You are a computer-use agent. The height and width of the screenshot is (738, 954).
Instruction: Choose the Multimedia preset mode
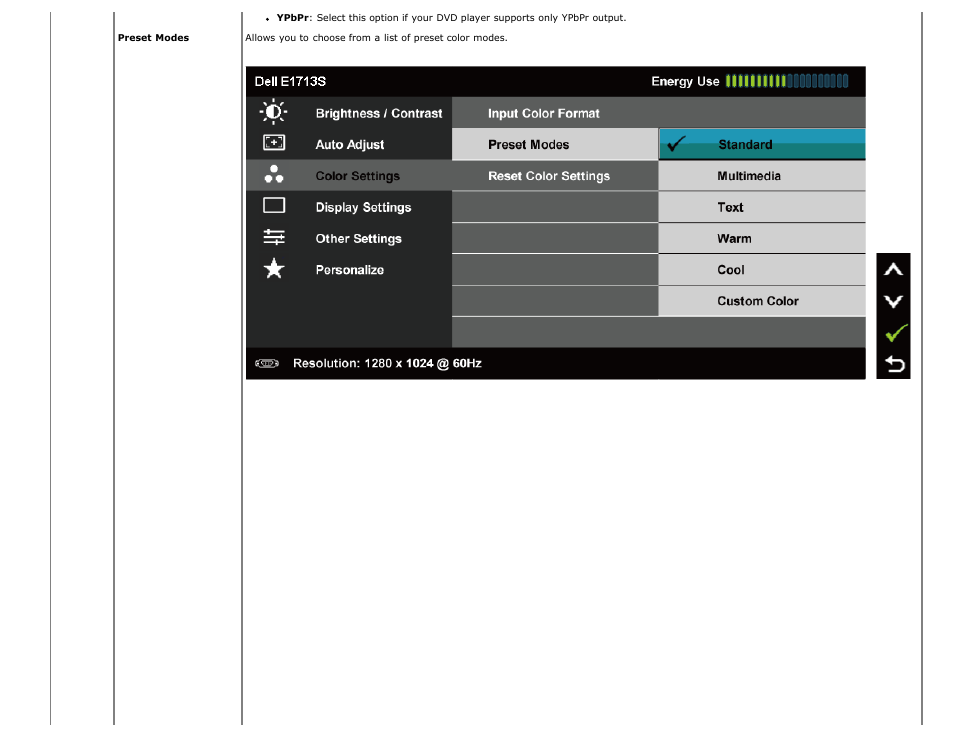click(761, 176)
